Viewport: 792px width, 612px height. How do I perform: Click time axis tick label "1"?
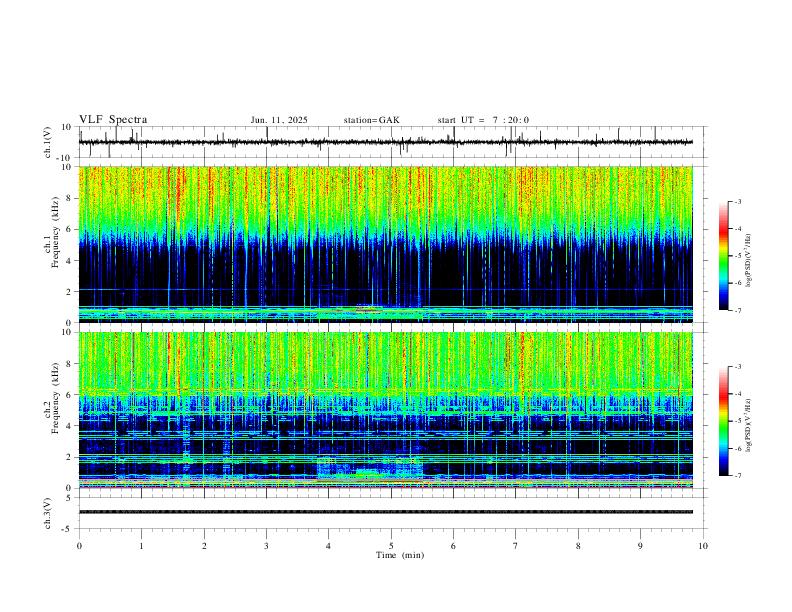(x=141, y=546)
